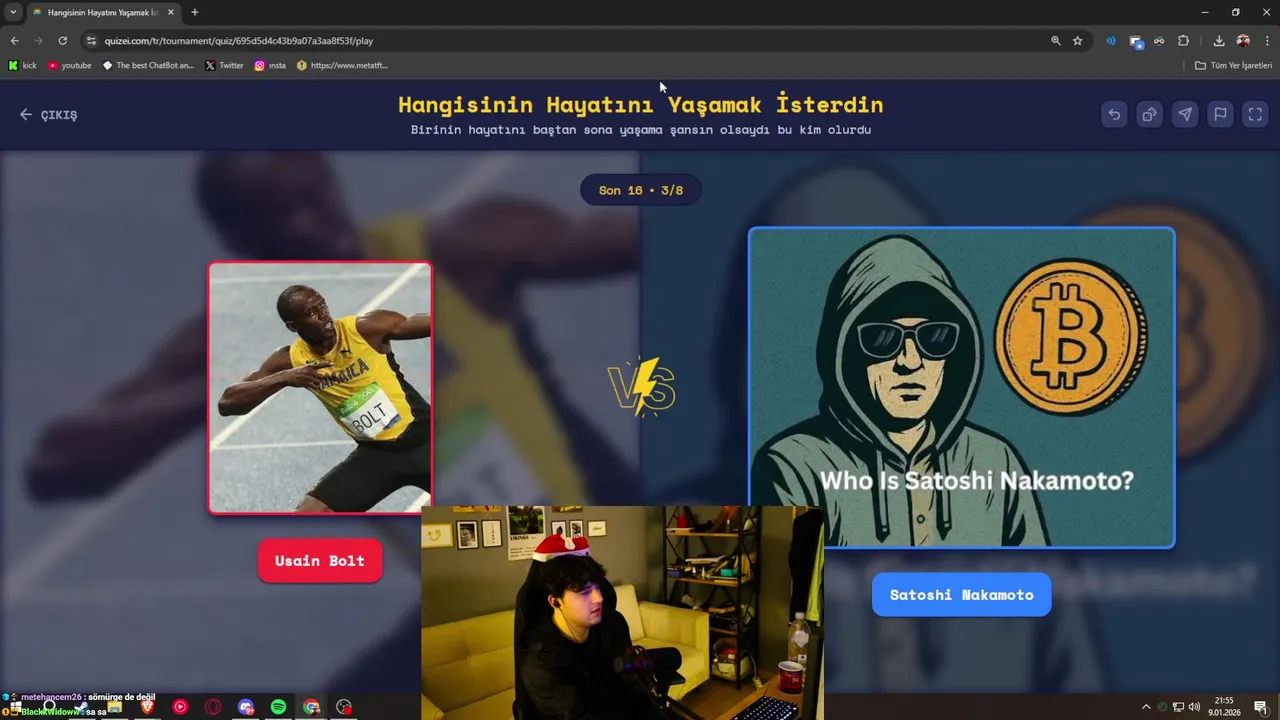Open the Tüm Yer İşaretleri folder

pos(1233,66)
